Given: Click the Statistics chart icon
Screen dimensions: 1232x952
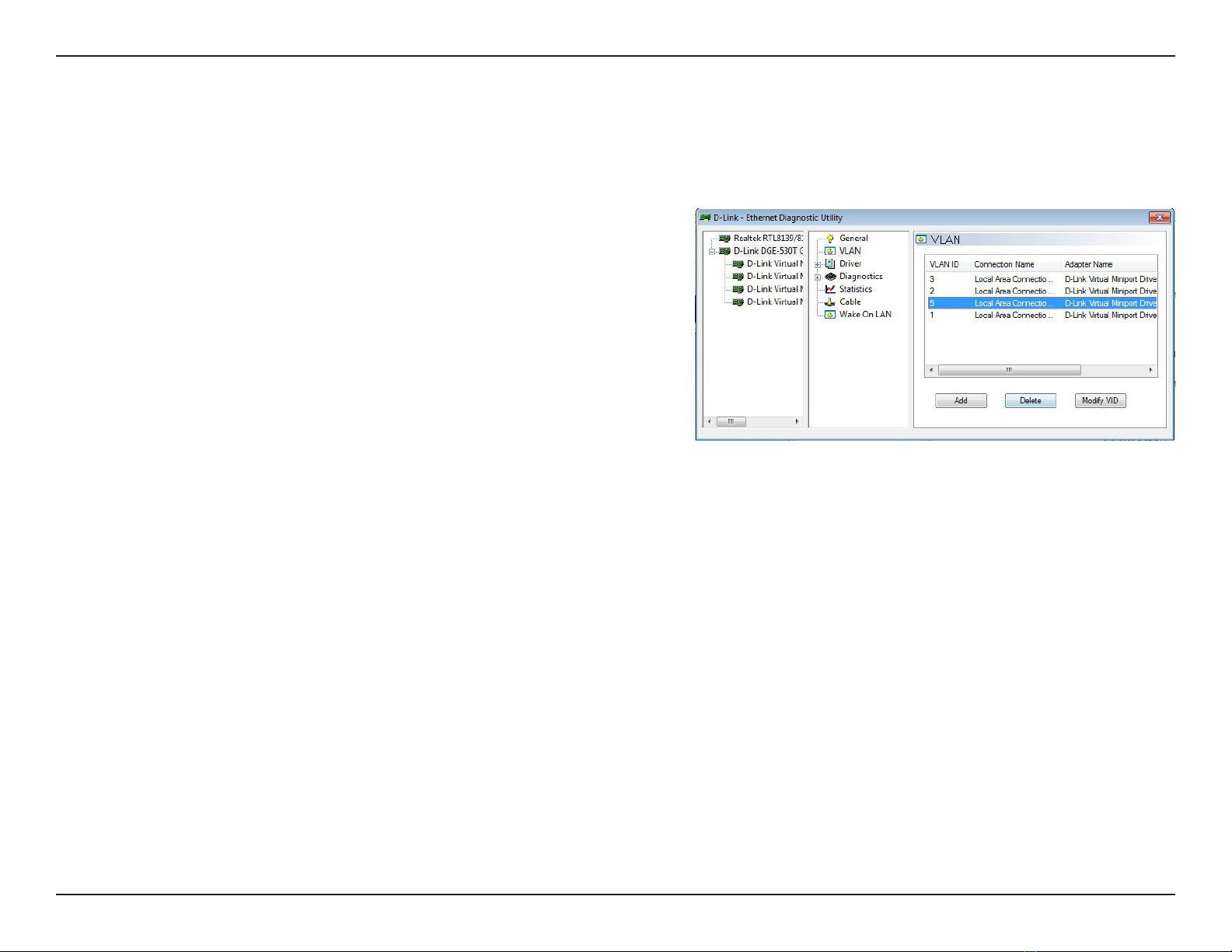Looking at the screenshot, I should pyautogui.click(x=830, y=289).
